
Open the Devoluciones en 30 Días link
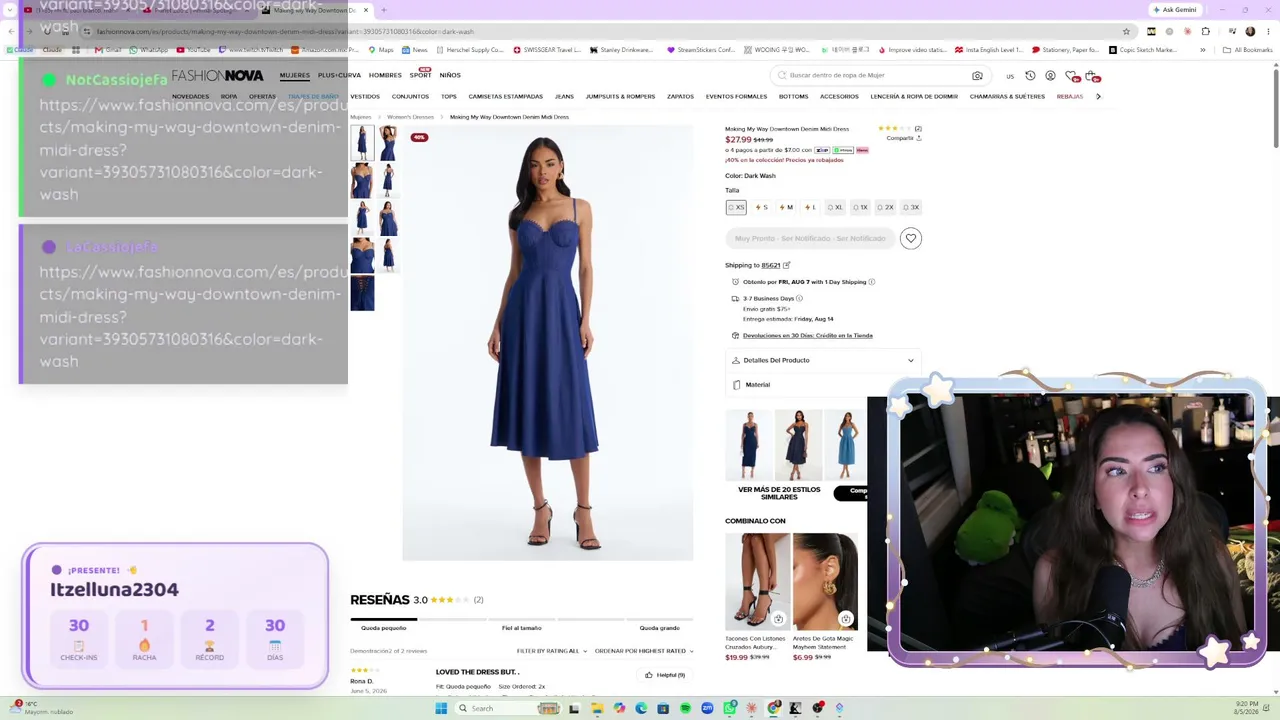(x=808, y=336)
